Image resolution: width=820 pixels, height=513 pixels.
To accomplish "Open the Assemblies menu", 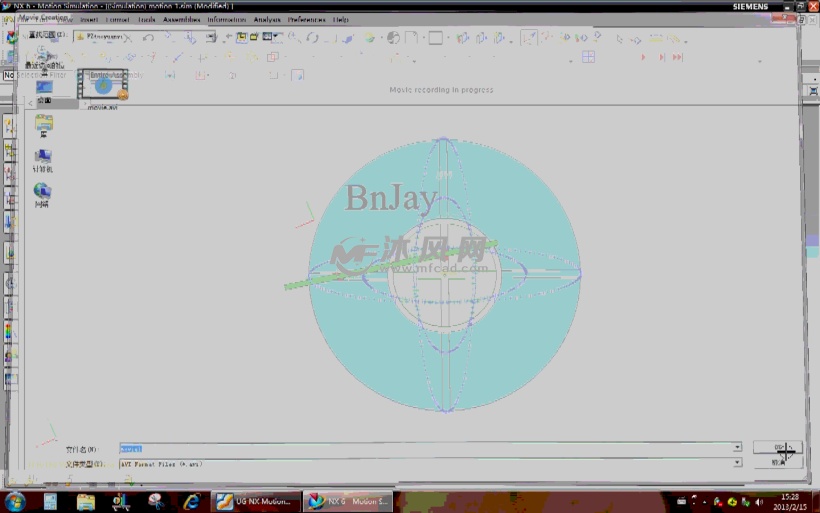I will pyautogui.click(x=181, y=19).
